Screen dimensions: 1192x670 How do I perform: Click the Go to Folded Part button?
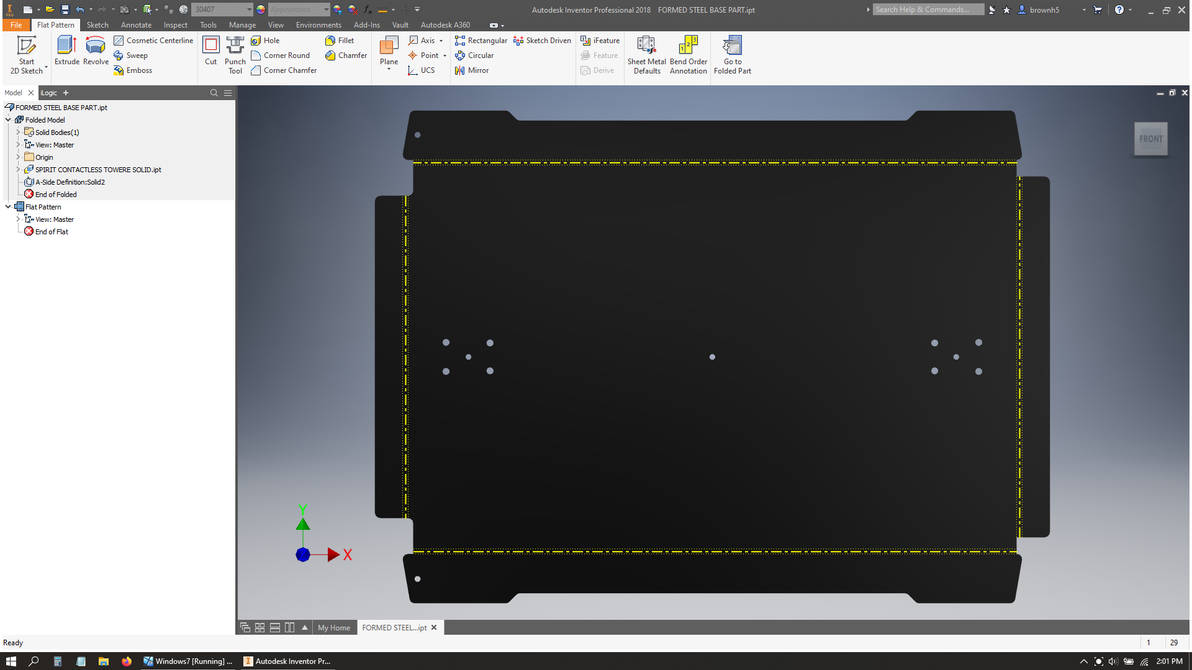coord(732,55)
